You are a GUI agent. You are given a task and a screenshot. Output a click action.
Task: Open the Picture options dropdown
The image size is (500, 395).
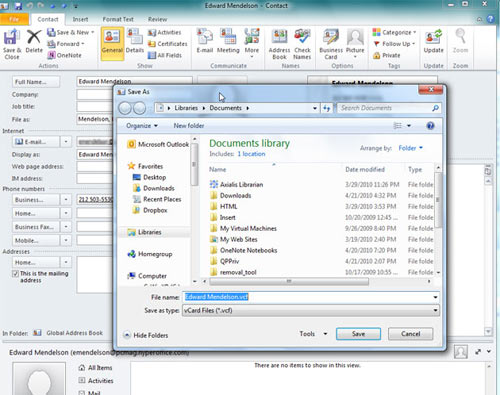coord(355,57)
